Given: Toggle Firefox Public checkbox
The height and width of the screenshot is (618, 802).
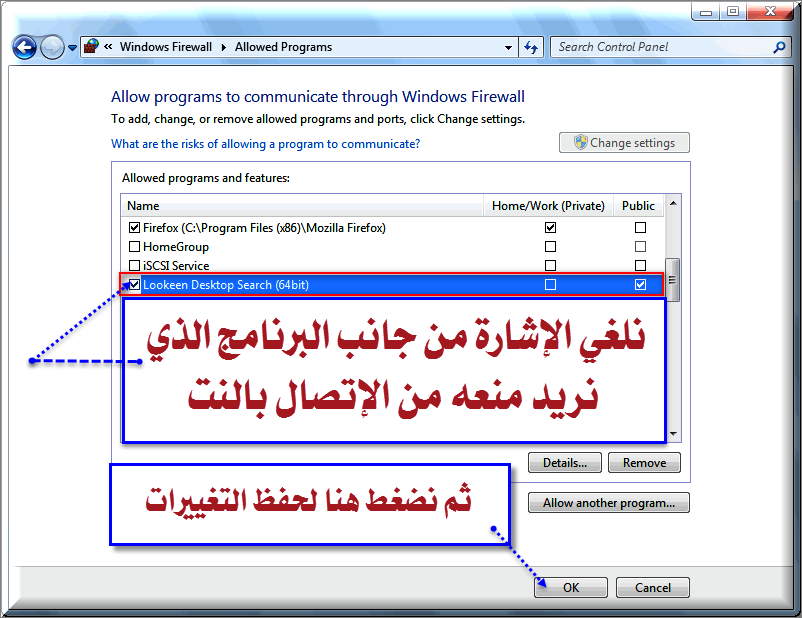Looking at the screenshot, I should coord(640,227).
